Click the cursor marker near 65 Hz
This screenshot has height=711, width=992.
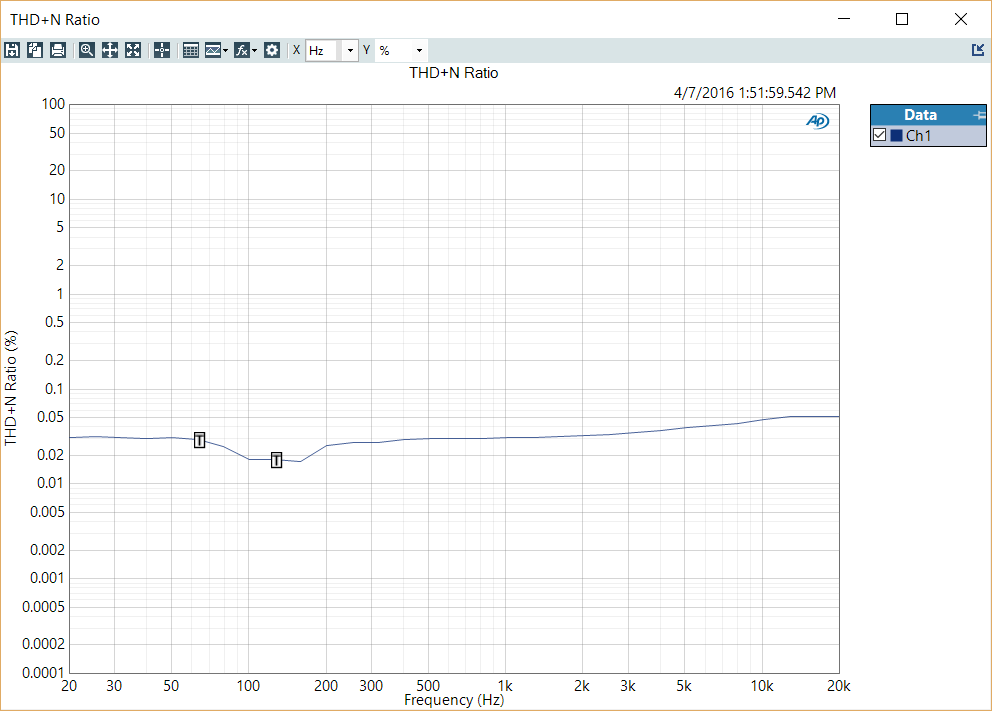(199, 440)
